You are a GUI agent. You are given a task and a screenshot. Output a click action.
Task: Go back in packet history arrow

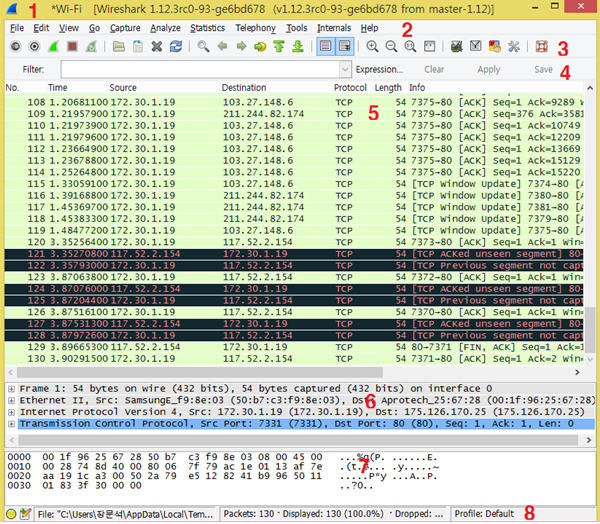pos(222,47)
